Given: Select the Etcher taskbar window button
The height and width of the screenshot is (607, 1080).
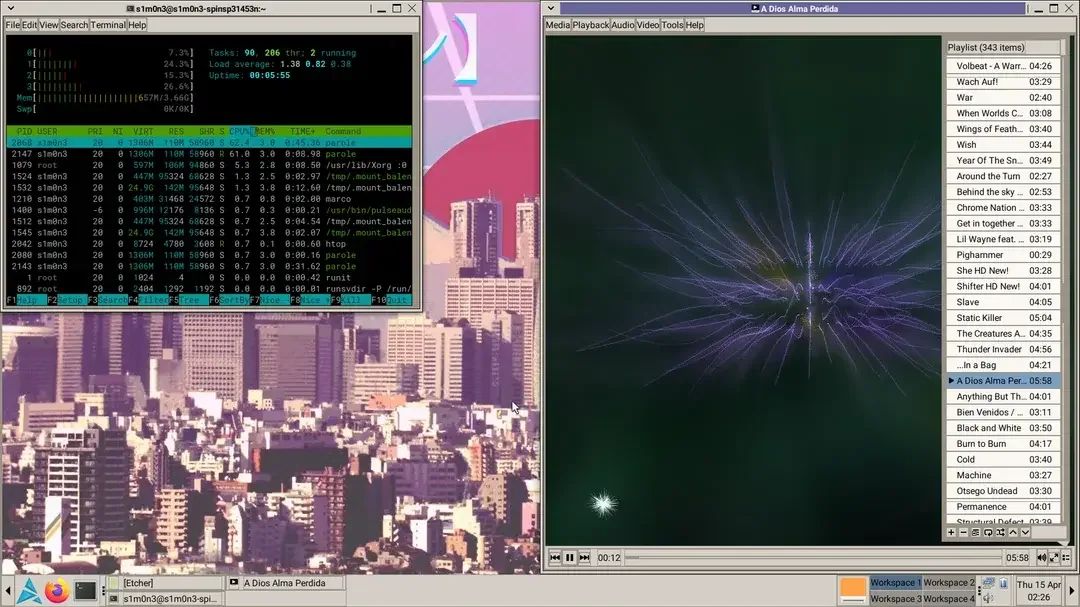Looking at the screenshot, I should 170,583.
